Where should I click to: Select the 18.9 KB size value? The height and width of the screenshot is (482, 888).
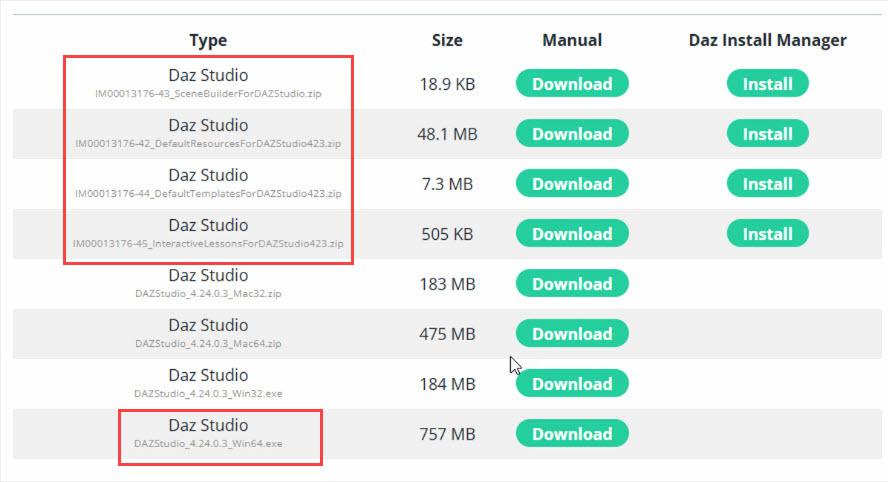click(447, 84)
